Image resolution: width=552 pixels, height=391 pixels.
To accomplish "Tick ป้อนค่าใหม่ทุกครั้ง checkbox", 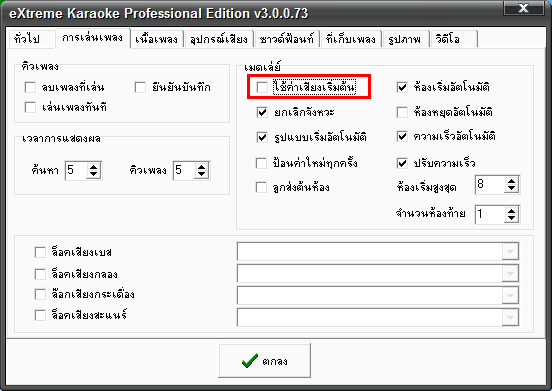I will (x=261, y=163).
